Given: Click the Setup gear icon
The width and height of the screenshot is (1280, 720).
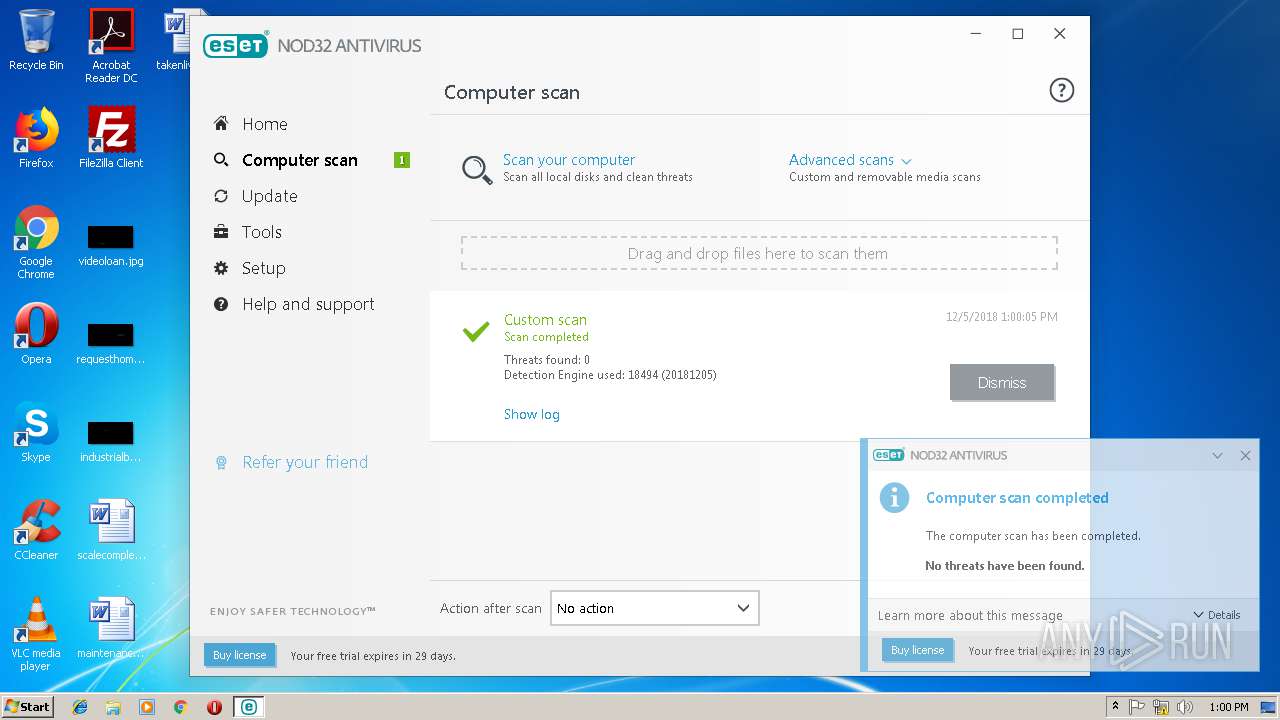Looking at the screenshot, I should click(x=221, y=268).
